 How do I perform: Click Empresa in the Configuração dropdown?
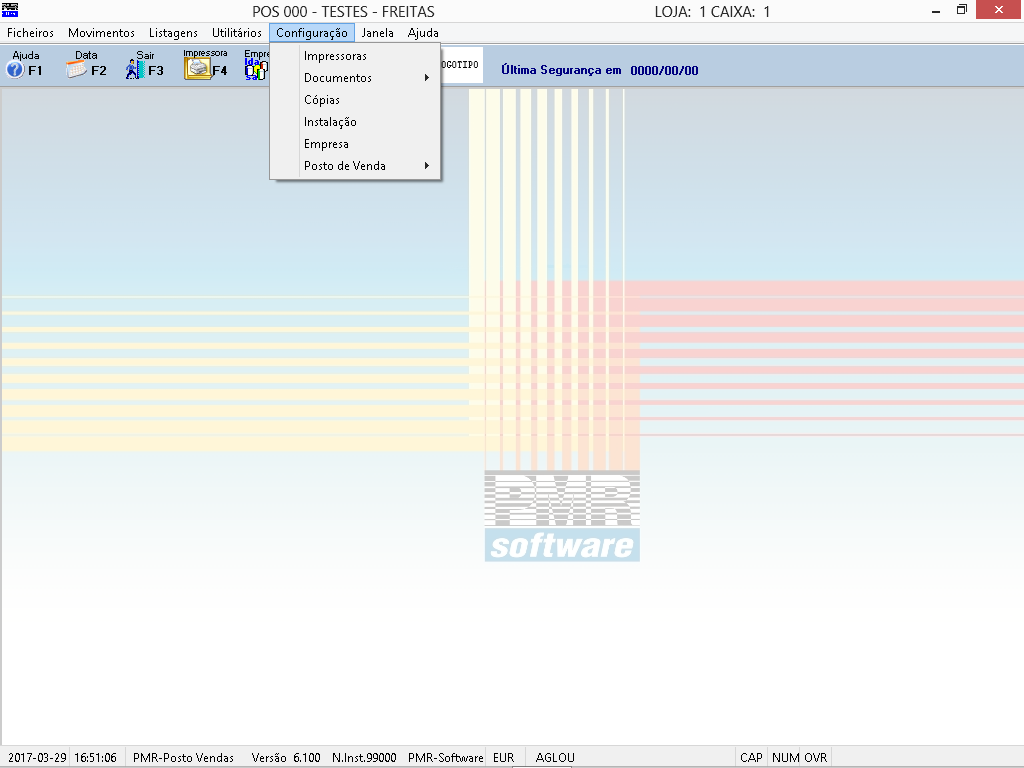(x=326, y=144)
